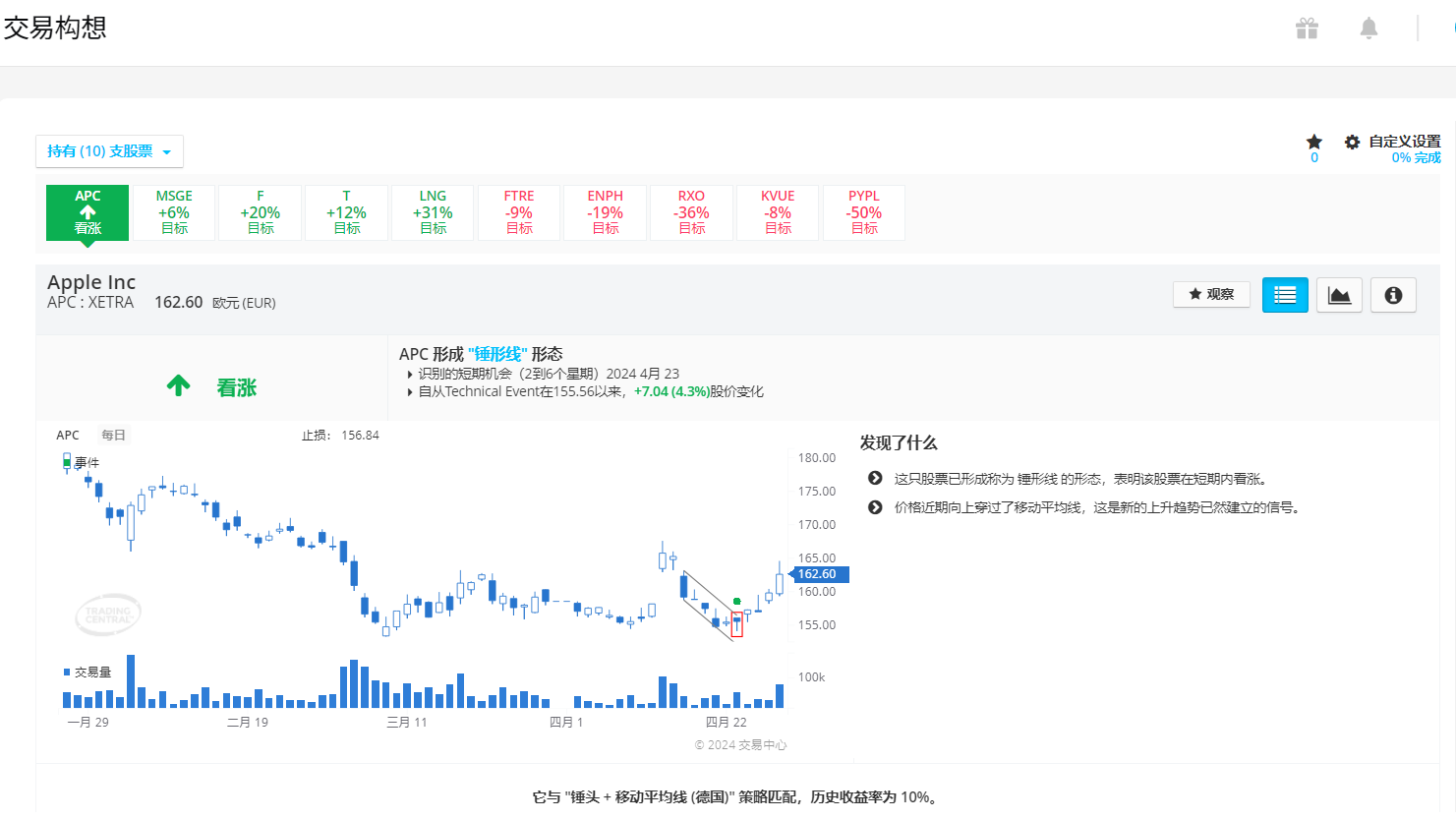
Task: Click the 止损: 156.84 text
Action: 340,435
